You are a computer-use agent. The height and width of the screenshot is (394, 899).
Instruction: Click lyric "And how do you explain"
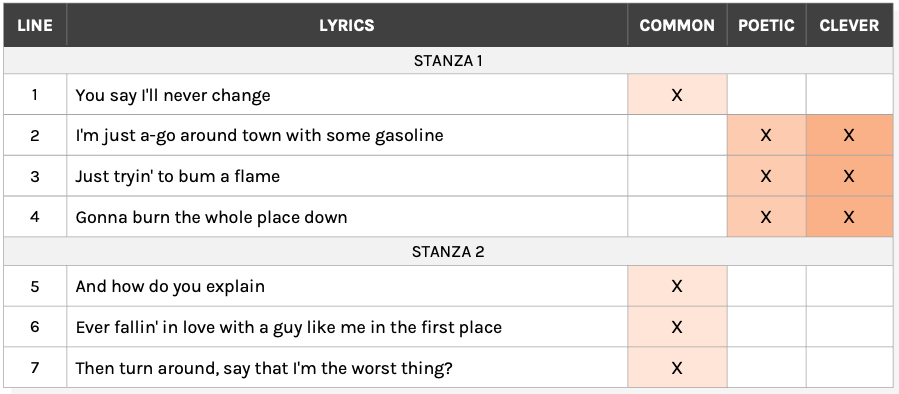click(170, 286)
